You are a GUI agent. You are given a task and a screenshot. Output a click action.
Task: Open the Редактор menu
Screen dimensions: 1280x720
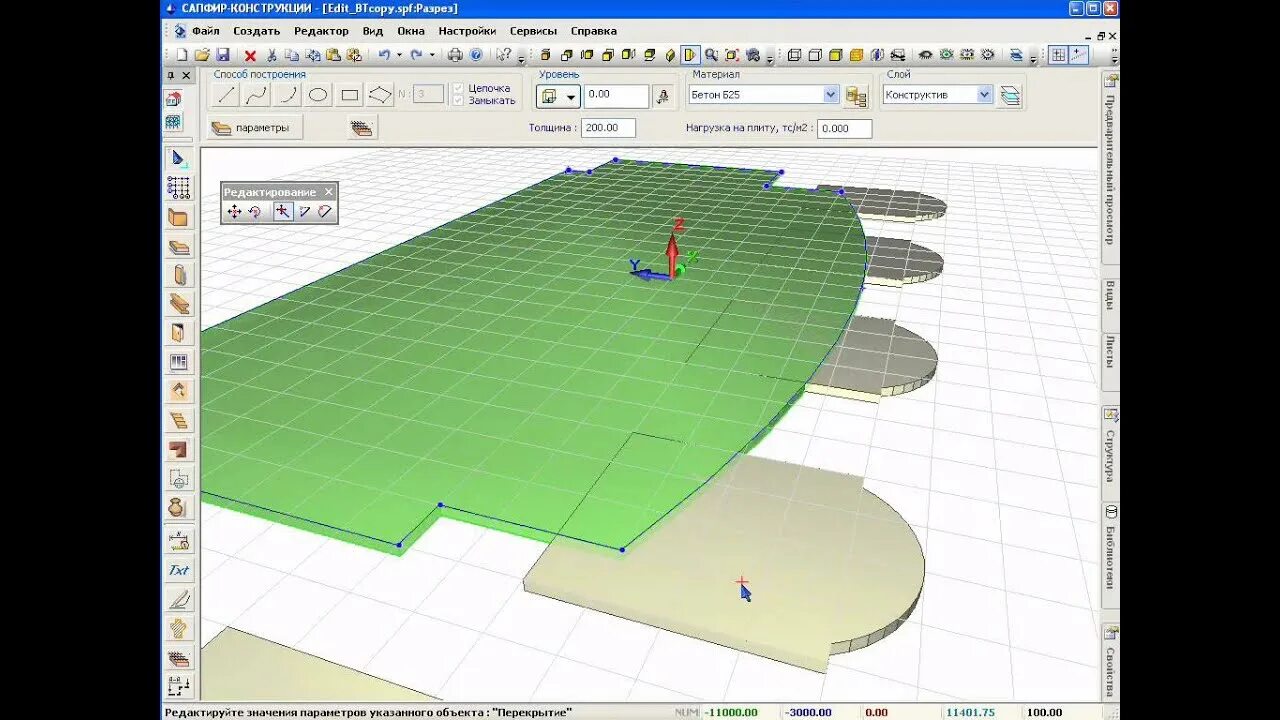click(321, 31)
